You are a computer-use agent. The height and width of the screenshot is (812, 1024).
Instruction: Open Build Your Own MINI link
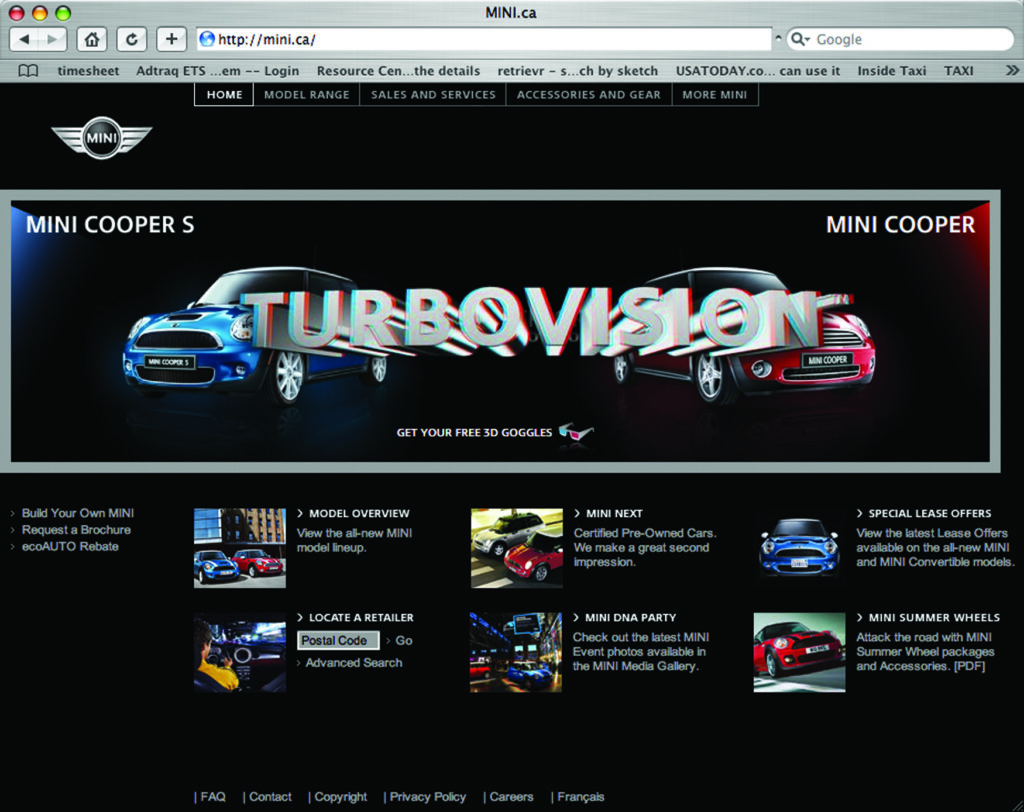tap(78, 513)
